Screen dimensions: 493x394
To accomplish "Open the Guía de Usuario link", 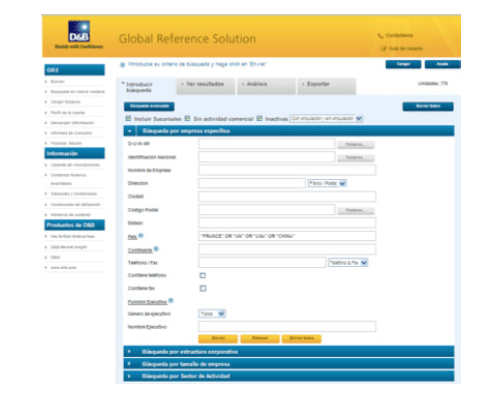I will 406,49.
